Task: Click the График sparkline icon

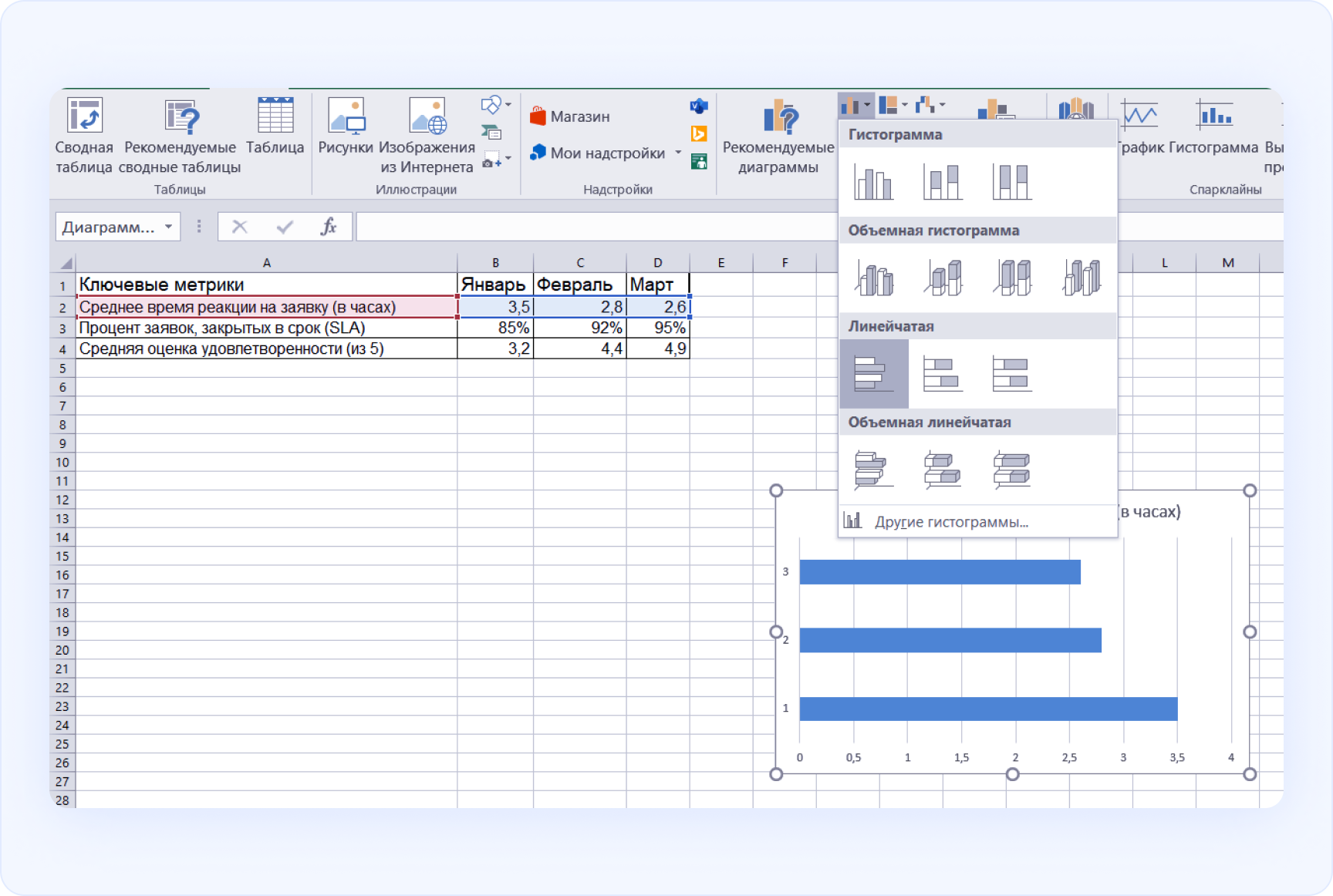Action: click(x=1139, y=117)
